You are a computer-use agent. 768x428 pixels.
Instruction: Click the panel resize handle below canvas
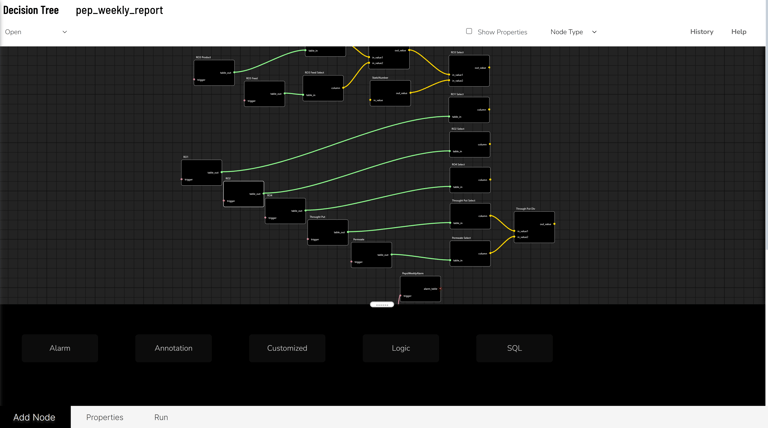tap(382, 305)
